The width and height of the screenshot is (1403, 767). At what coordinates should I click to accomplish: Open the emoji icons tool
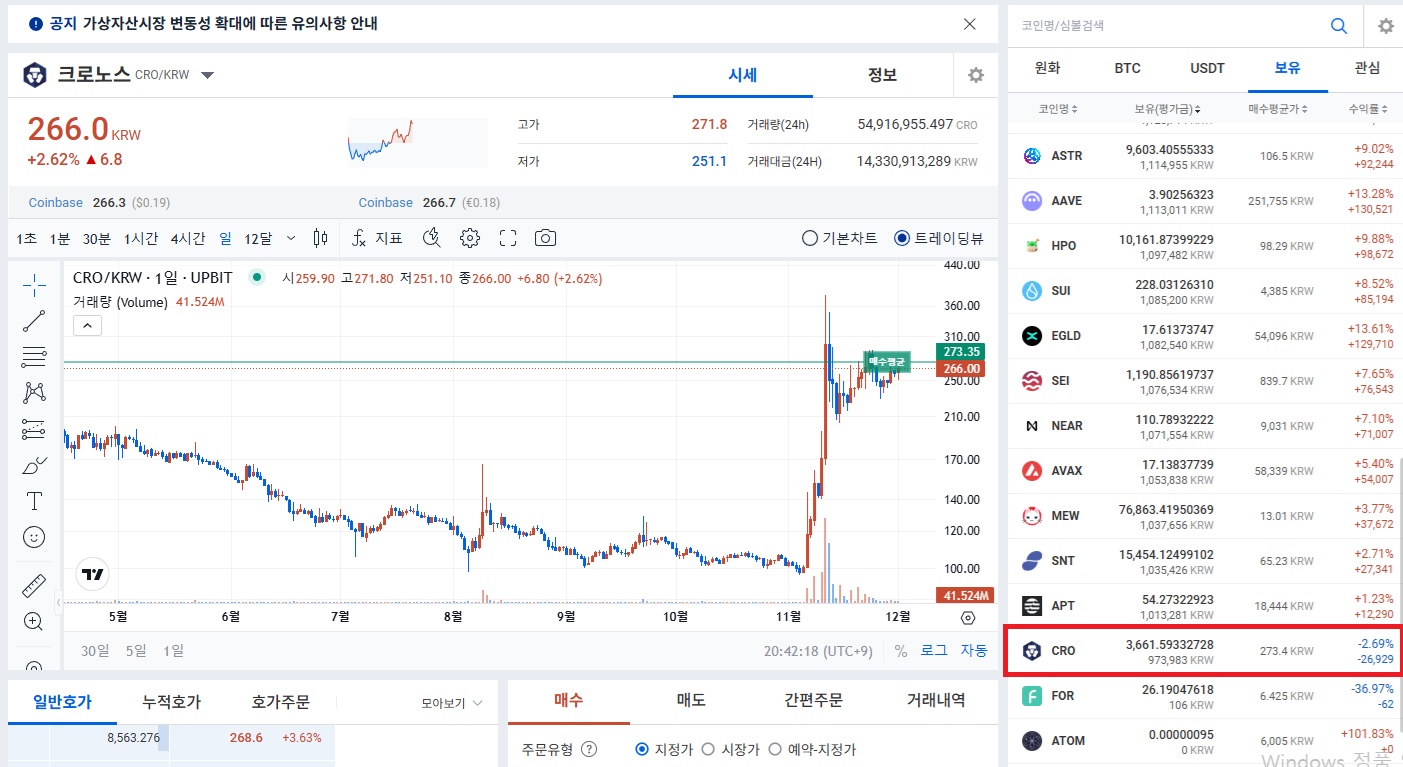pos(34,537)
